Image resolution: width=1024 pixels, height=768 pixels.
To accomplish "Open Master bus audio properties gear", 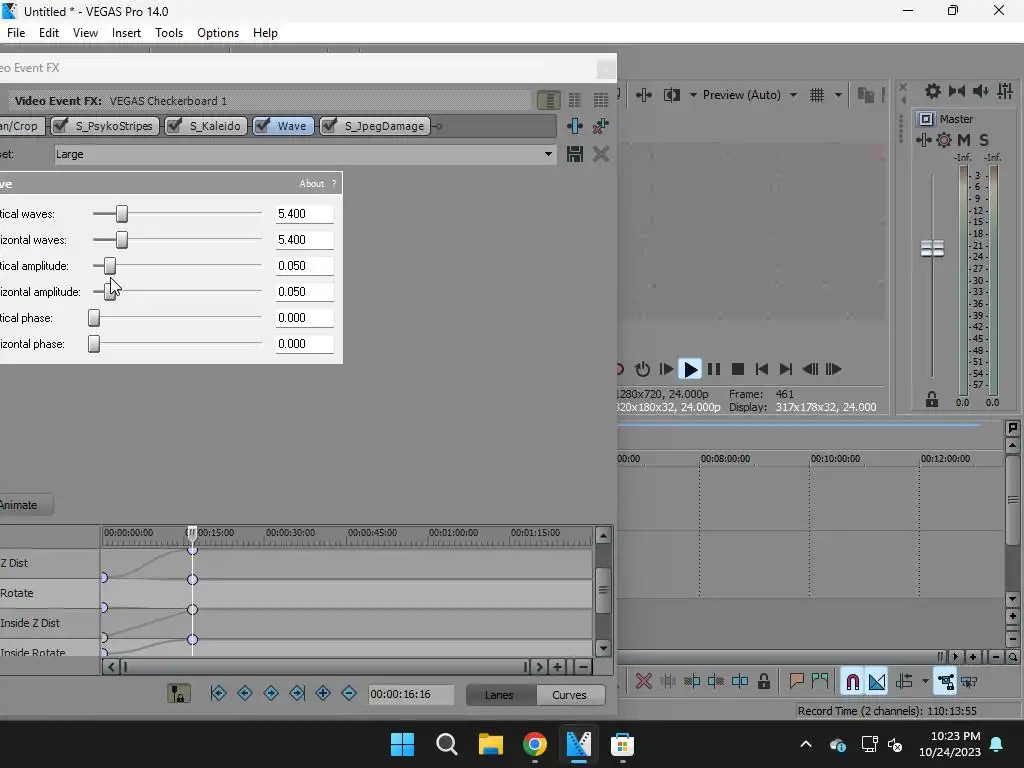I will [x=933, y=91].
